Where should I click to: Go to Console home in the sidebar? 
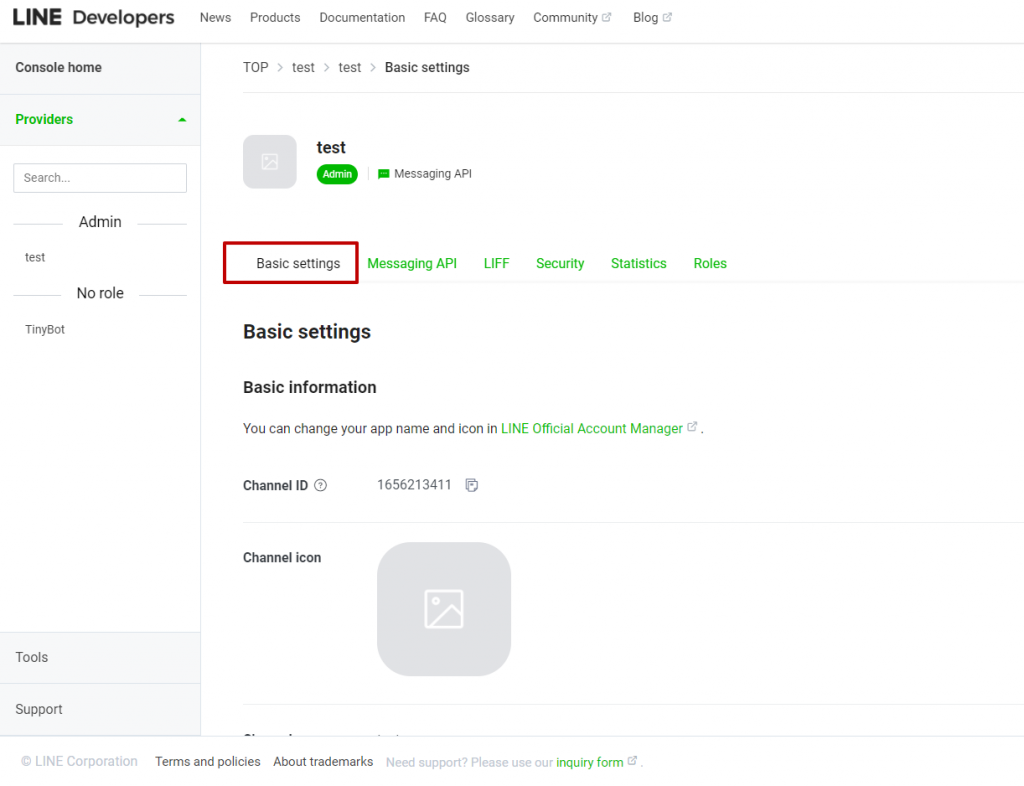(57, 67)
